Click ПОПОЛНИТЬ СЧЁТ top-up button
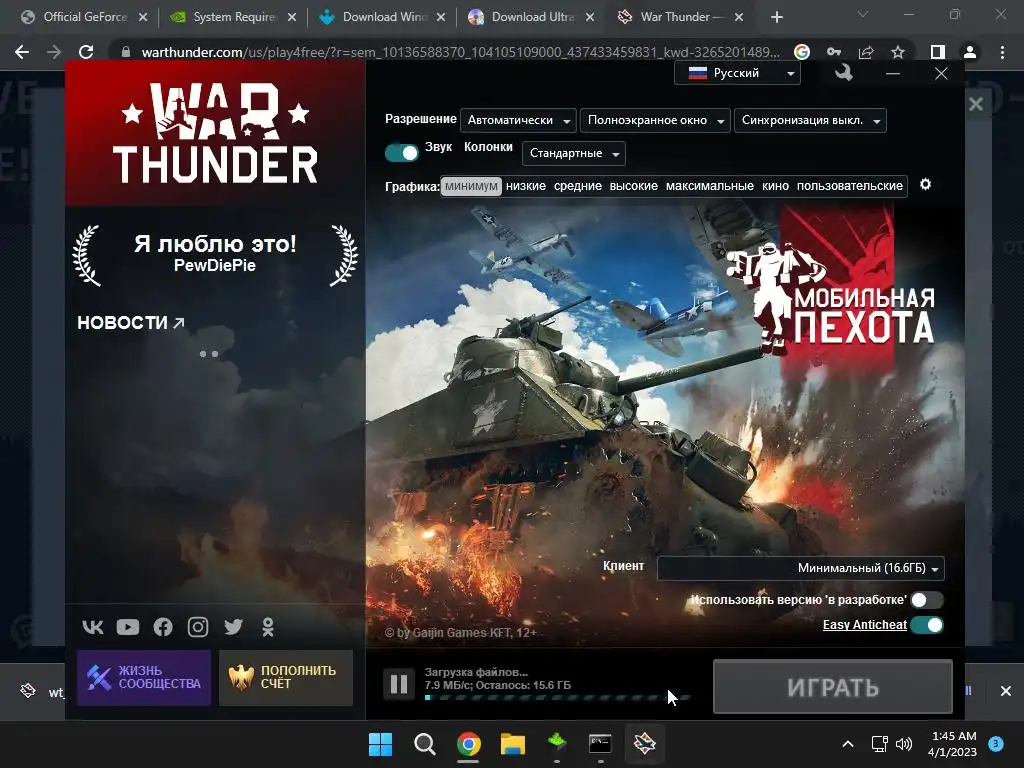Screen dimensions: 1024x768 pyautogui.click(x=286, y=678)
